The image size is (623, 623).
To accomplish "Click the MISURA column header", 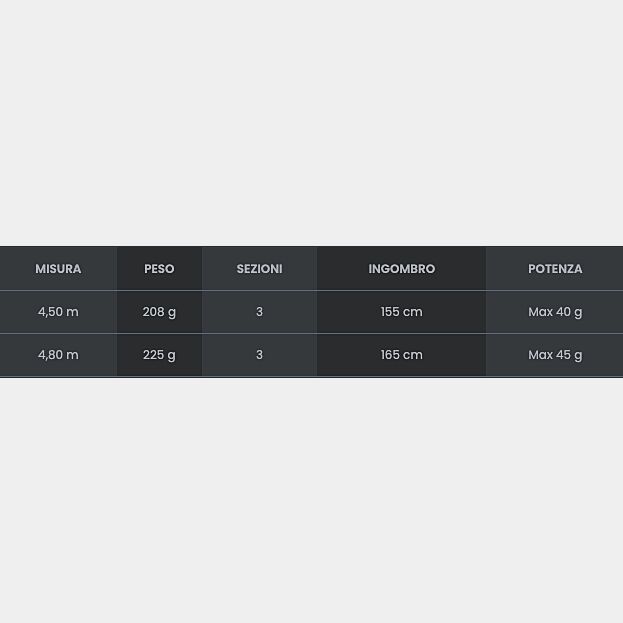I will tap(58, 269).
